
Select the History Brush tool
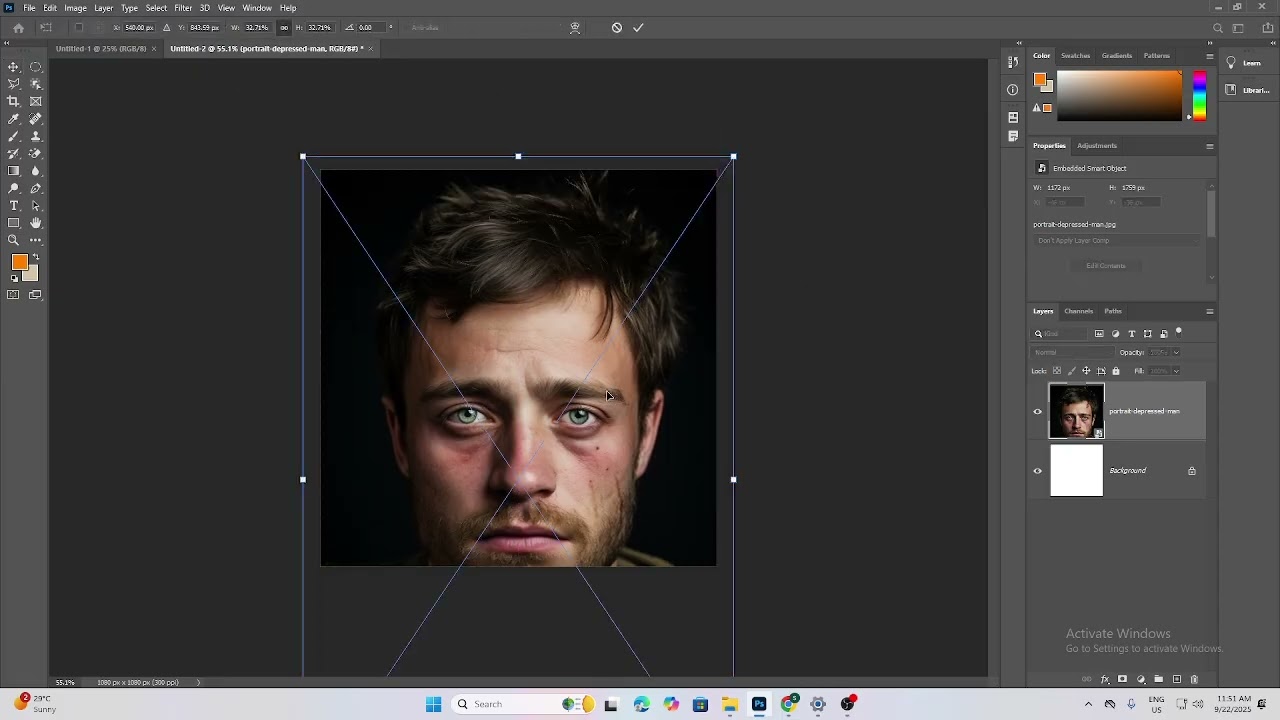14,153
